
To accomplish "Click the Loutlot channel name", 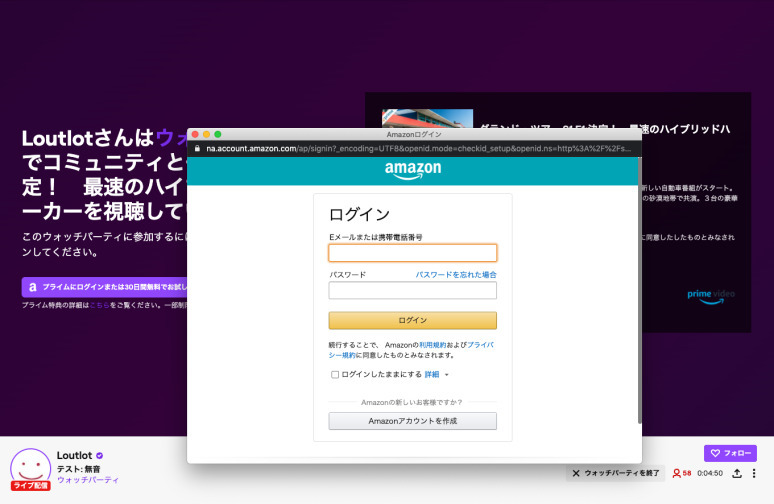I will pos(74,455).
